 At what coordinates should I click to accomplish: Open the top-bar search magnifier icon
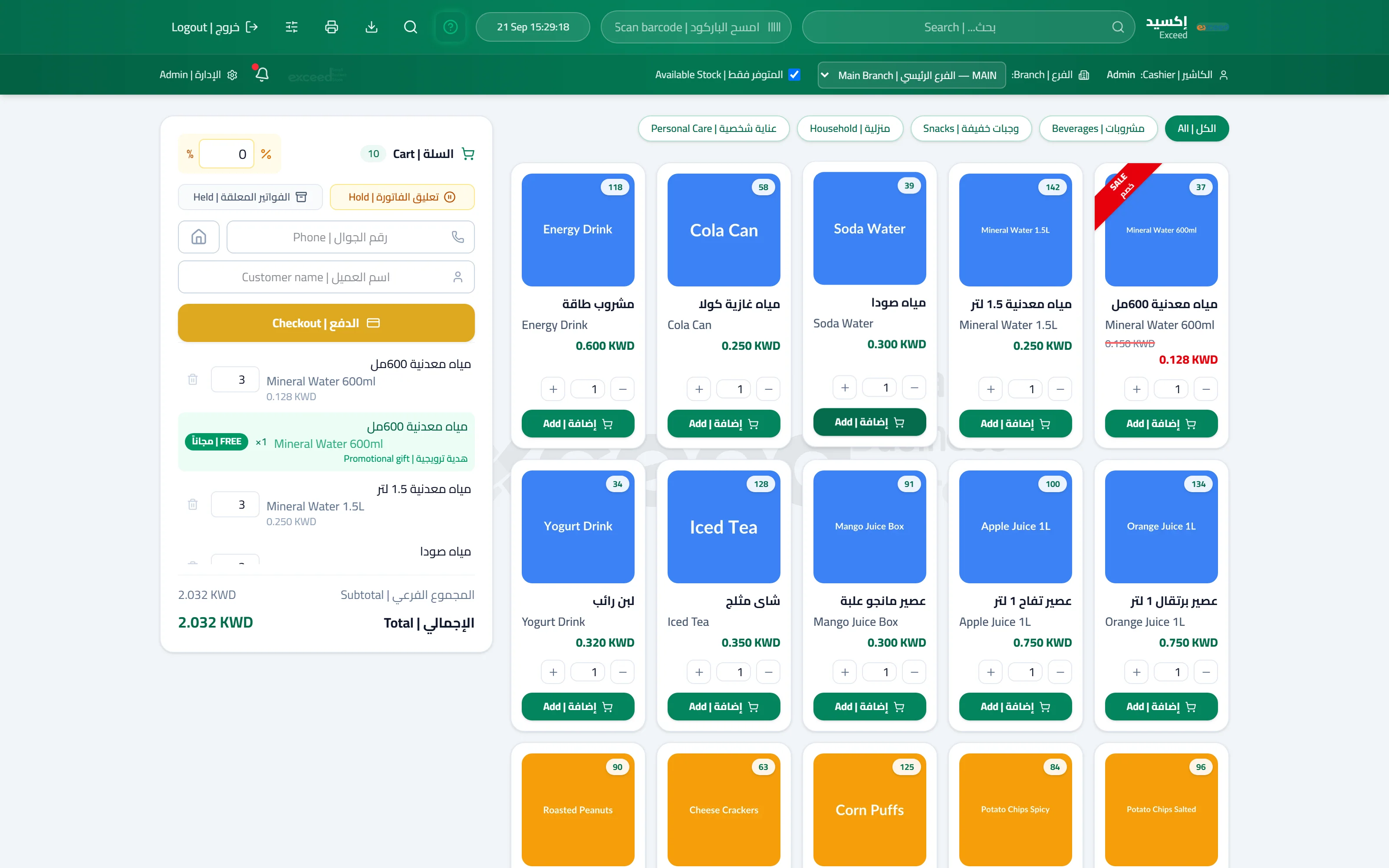click(410, 27)
